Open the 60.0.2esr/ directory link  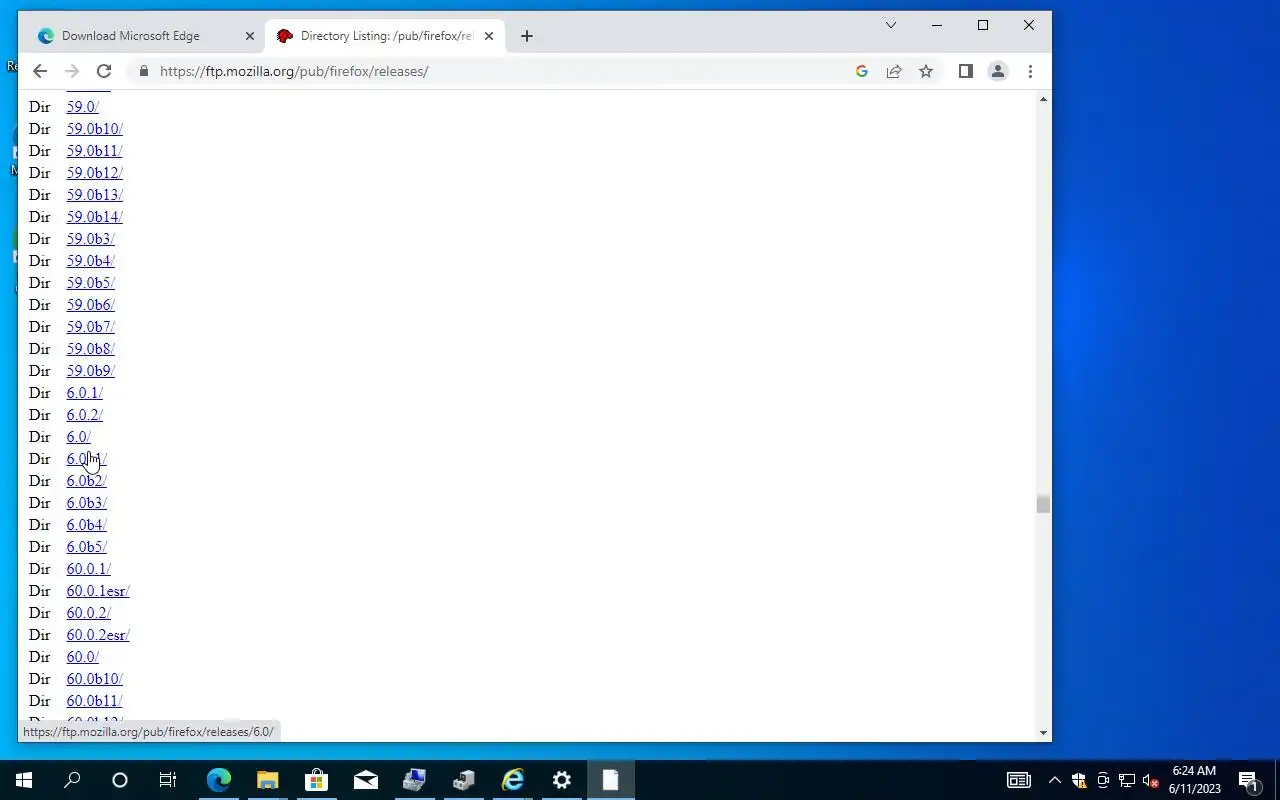[98, 635]
